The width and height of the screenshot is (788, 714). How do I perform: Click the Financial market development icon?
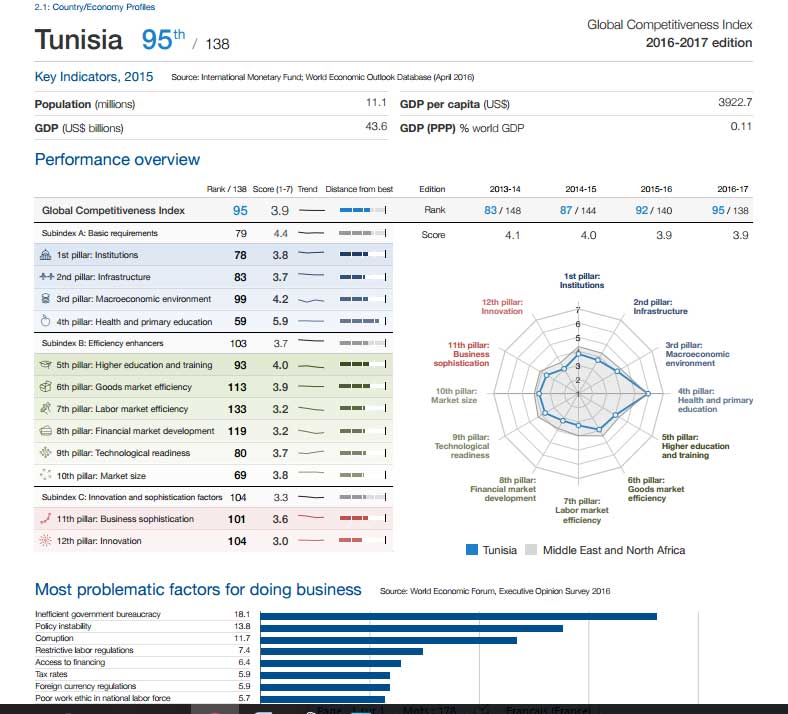pyautogui.click(x=45, y=431)
